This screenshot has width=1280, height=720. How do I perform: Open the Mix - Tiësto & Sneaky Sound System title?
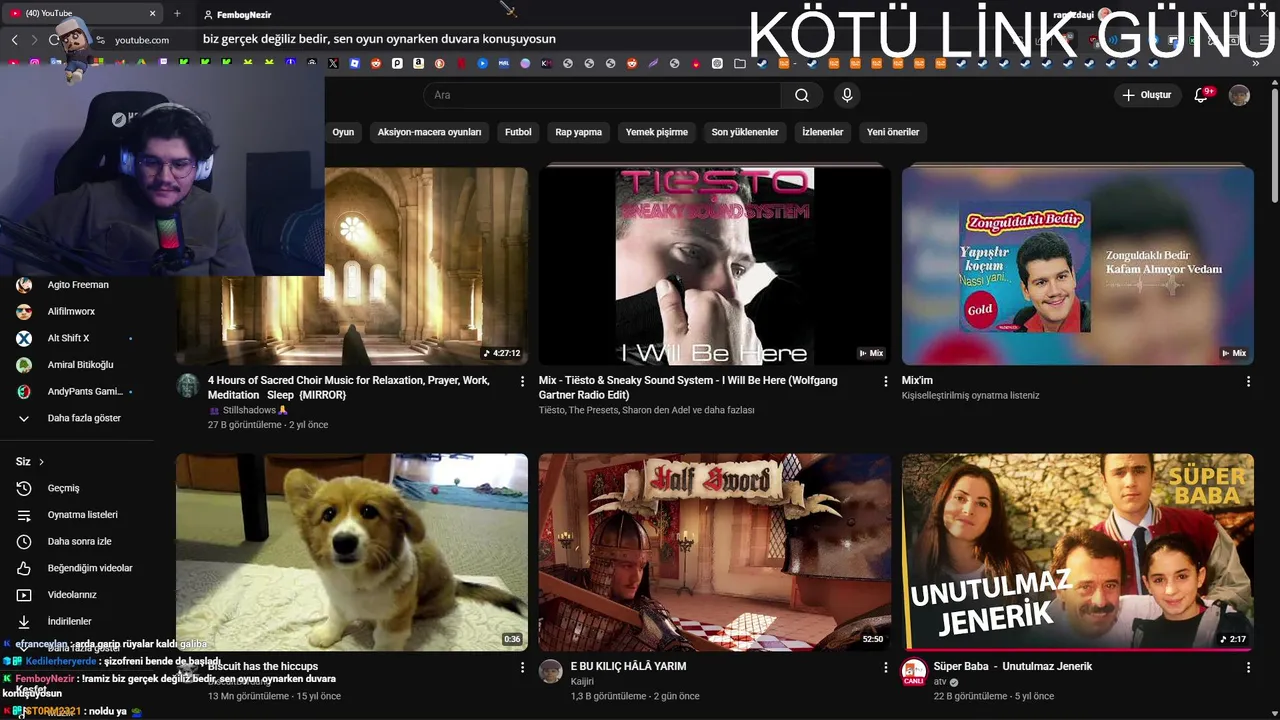pos(688,387)
